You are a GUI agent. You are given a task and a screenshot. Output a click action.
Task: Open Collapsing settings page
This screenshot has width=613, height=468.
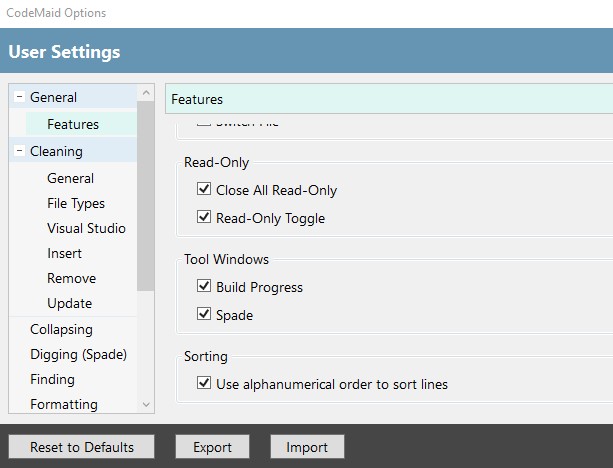pyautogui.click(x=61, y=329)
